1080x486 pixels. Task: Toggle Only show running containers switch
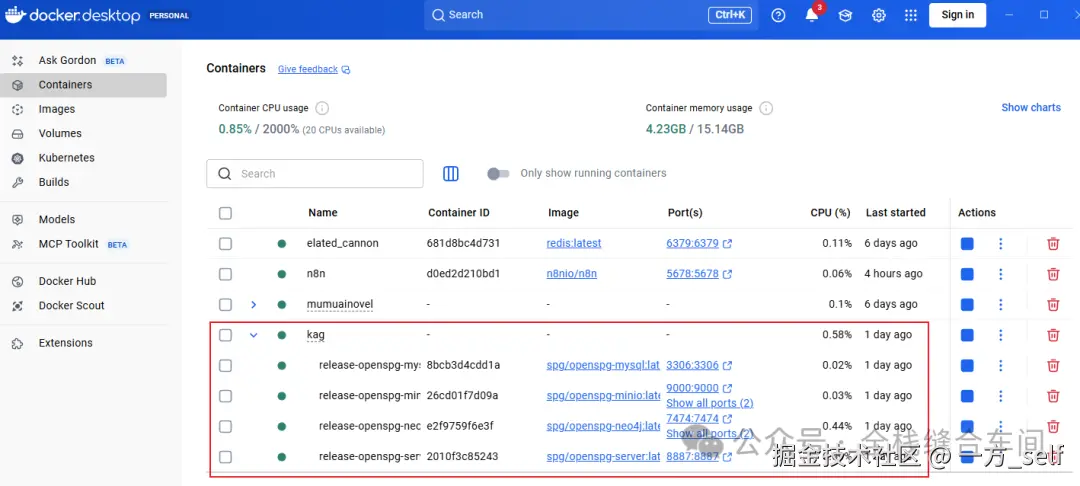498,173
